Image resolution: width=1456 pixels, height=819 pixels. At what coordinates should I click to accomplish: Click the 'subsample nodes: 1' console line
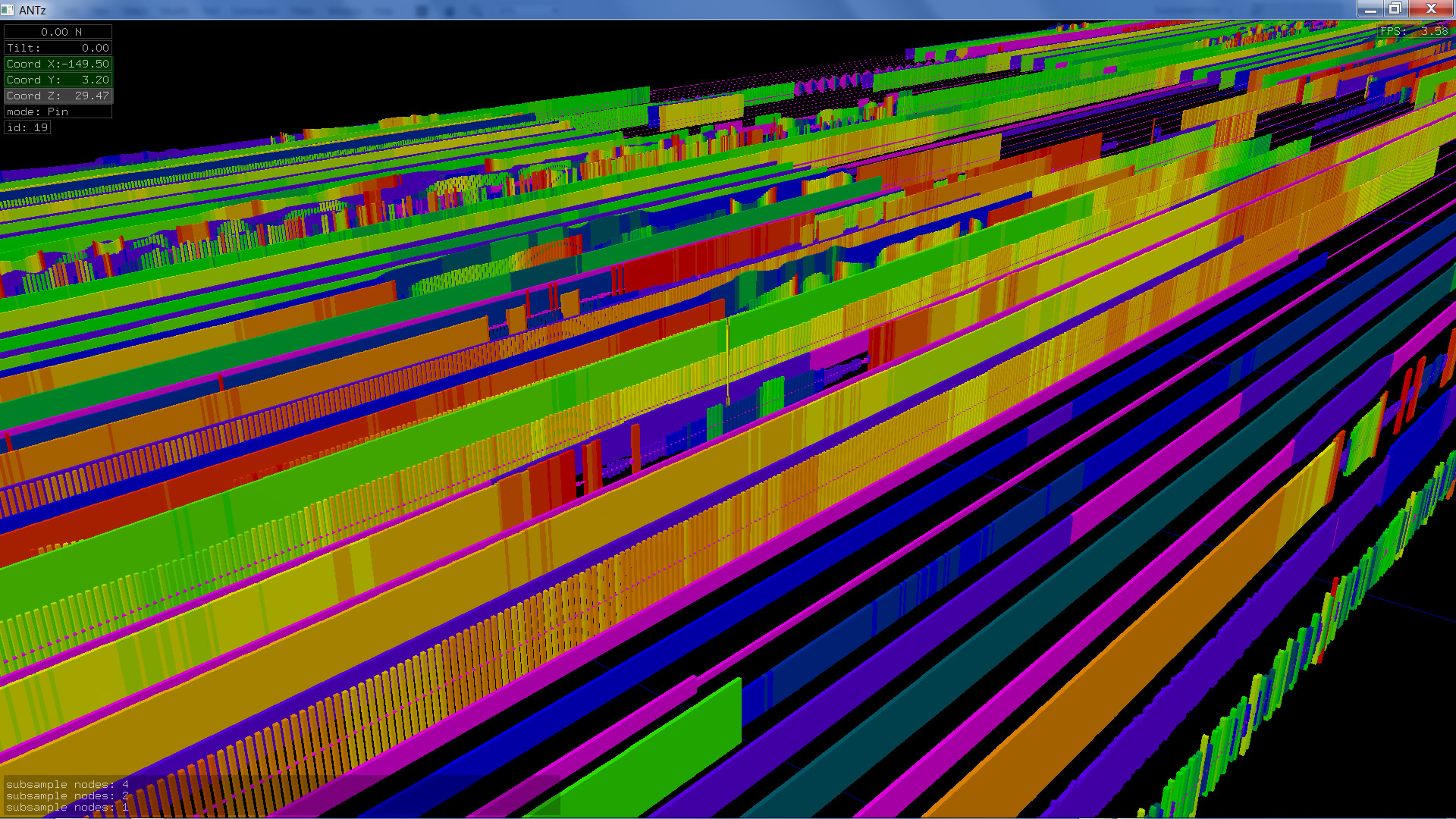pyautogui.click(x=67, y=808)
